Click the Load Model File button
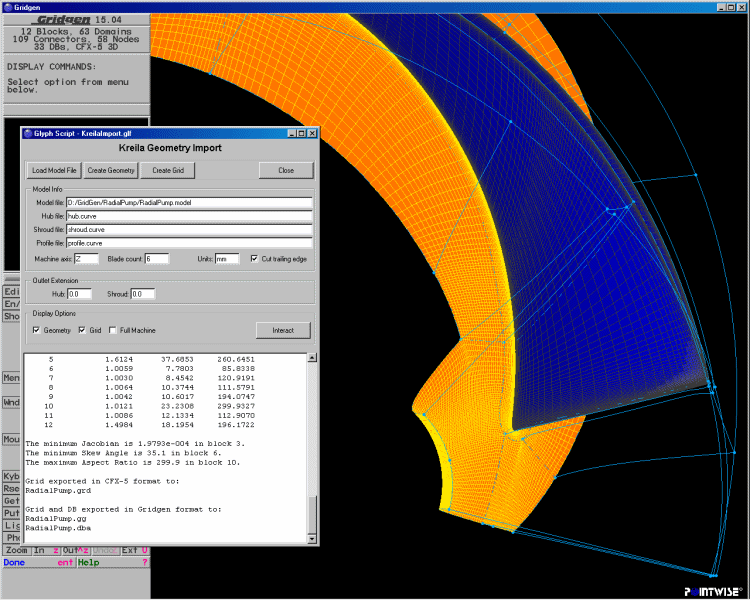 [x=54, y=170]
